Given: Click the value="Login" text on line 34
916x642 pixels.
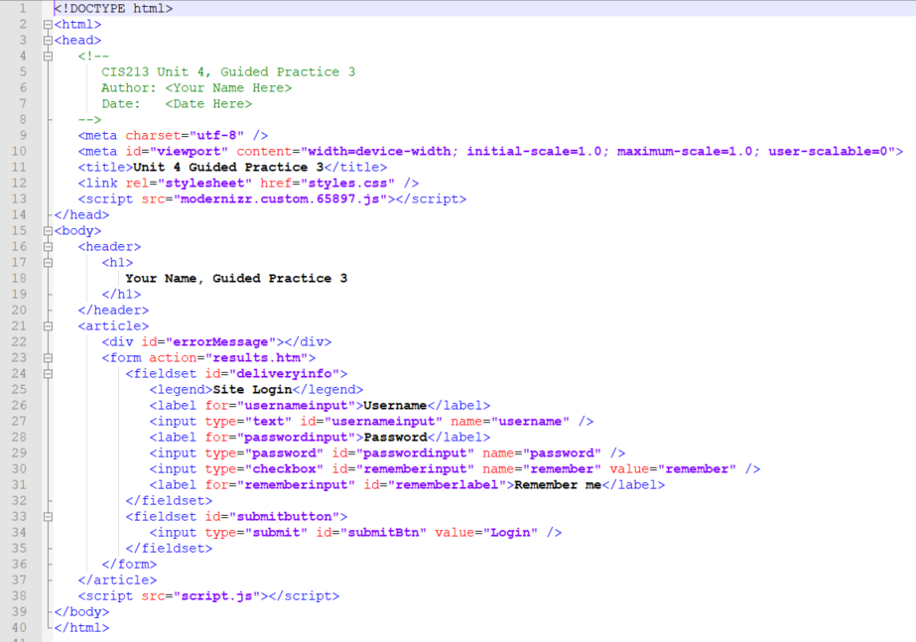Looking at the screenshot, I should tap(486, 532).
